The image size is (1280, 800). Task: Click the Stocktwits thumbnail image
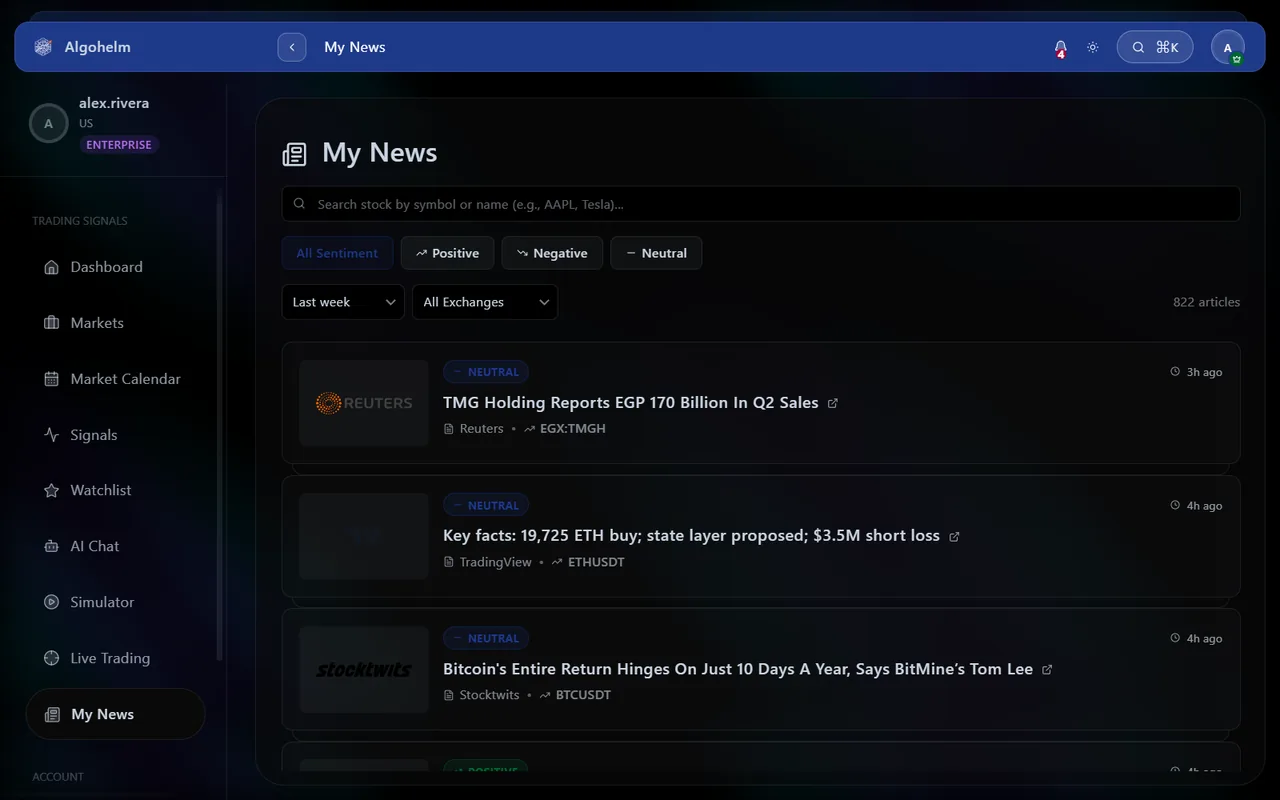click(364, 670)
